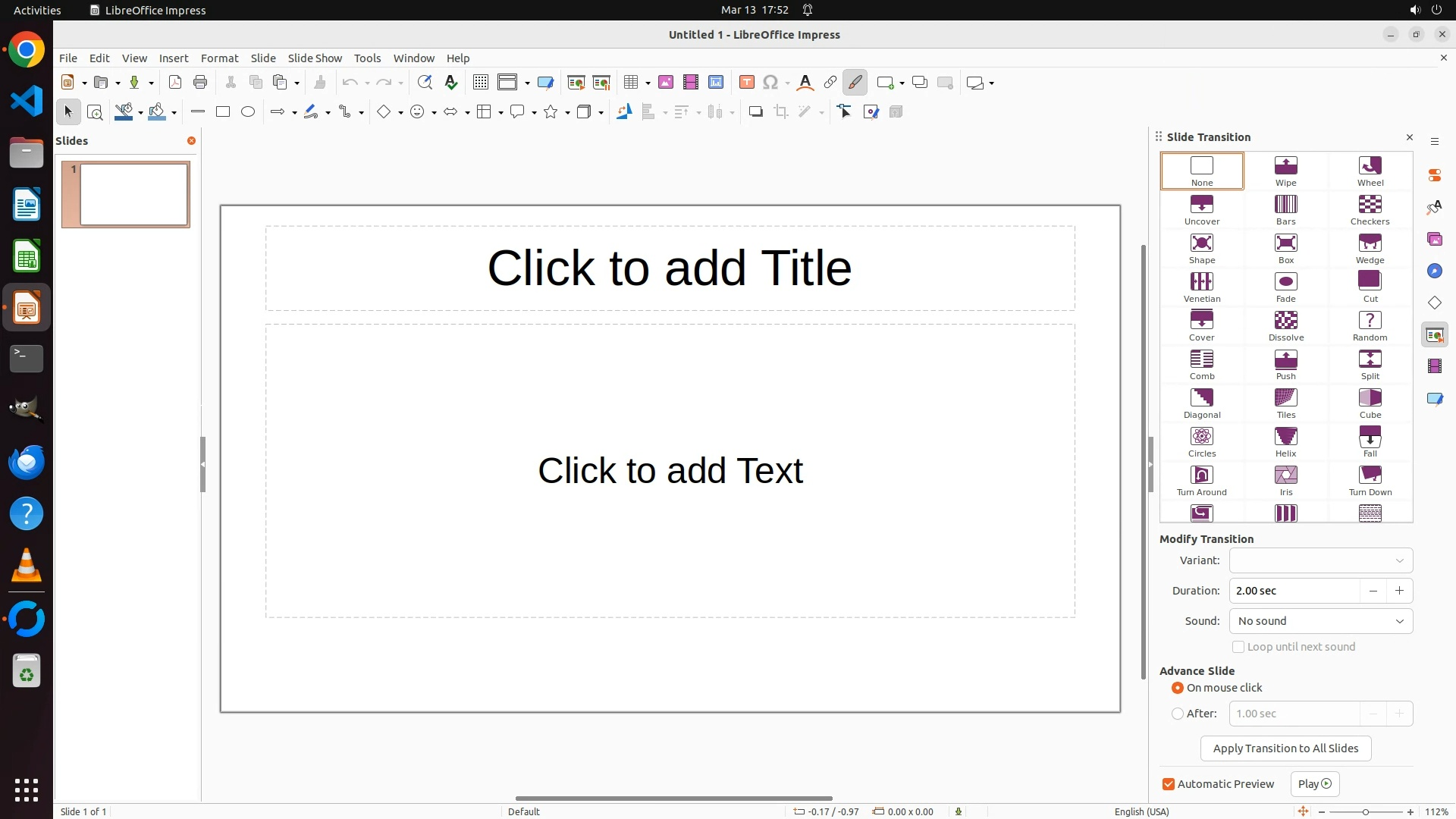Click Export as PDF icon
Screen dimensions: 1456x819
point(175,83)
